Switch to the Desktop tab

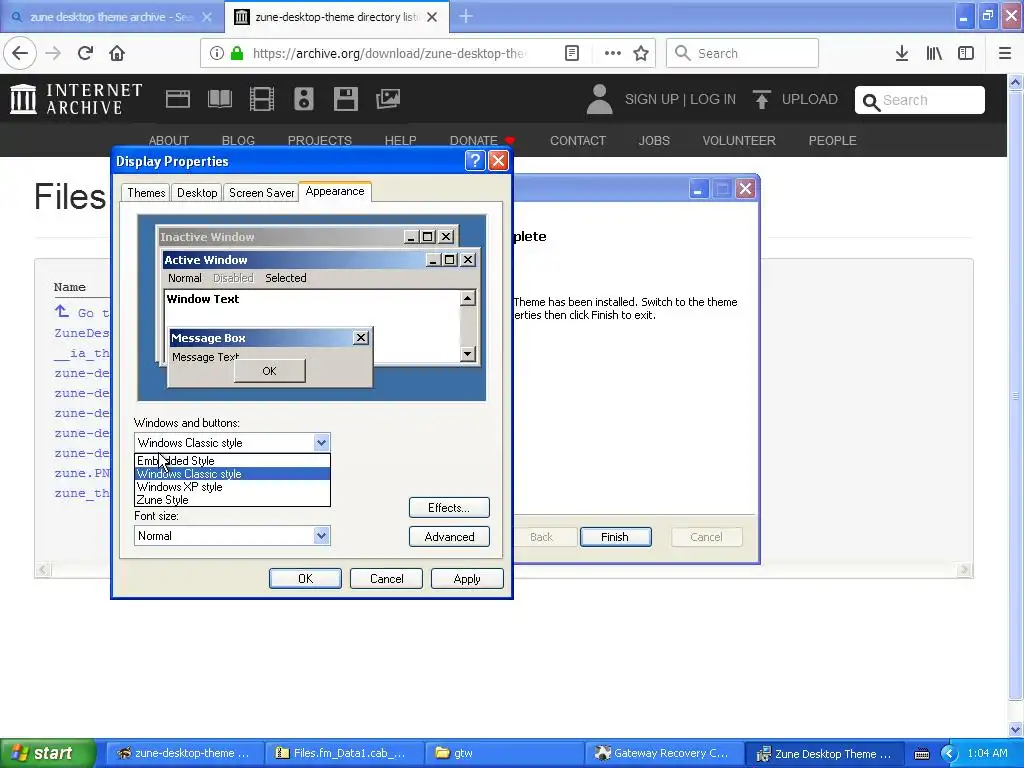point(197,193)
